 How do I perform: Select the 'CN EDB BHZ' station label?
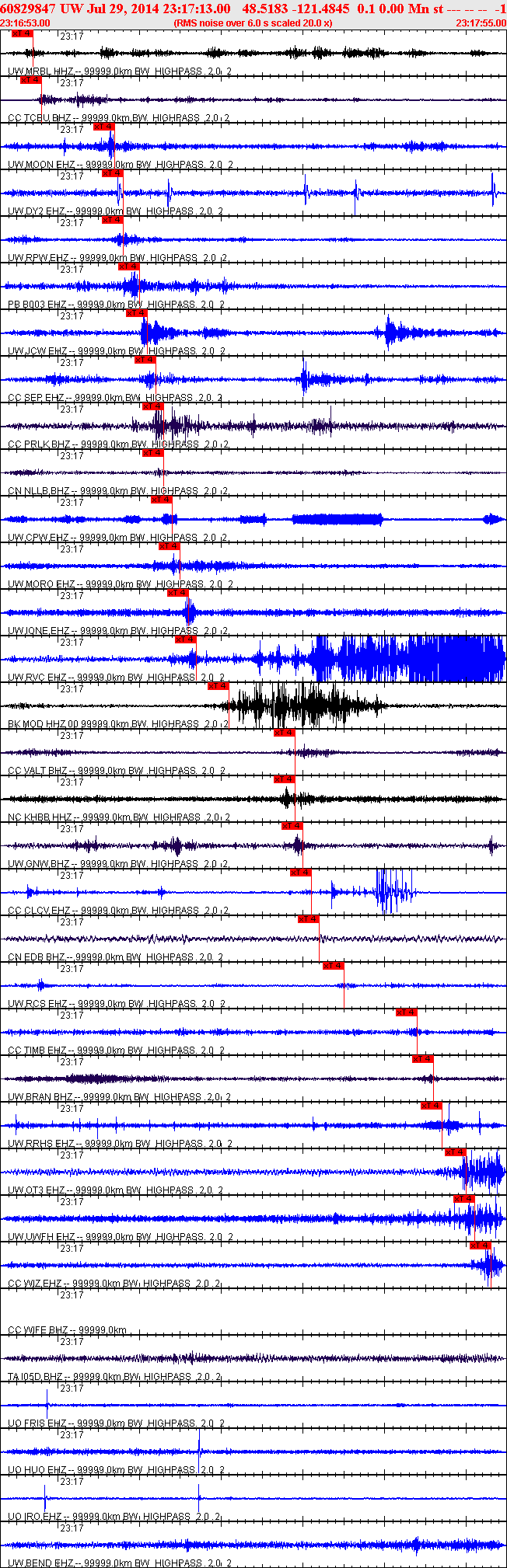[37, 957]
